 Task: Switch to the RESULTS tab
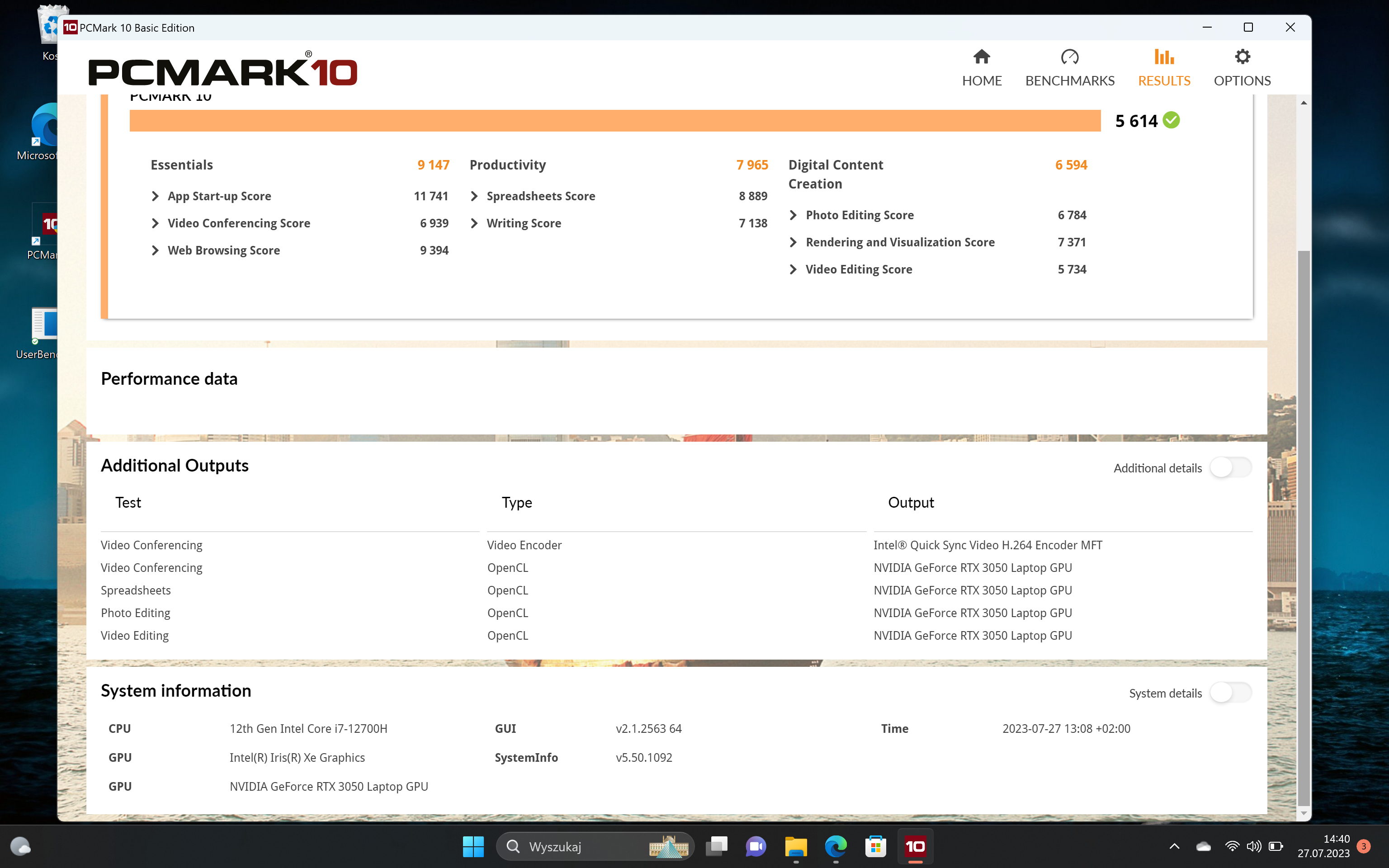tap(1164, 68)
